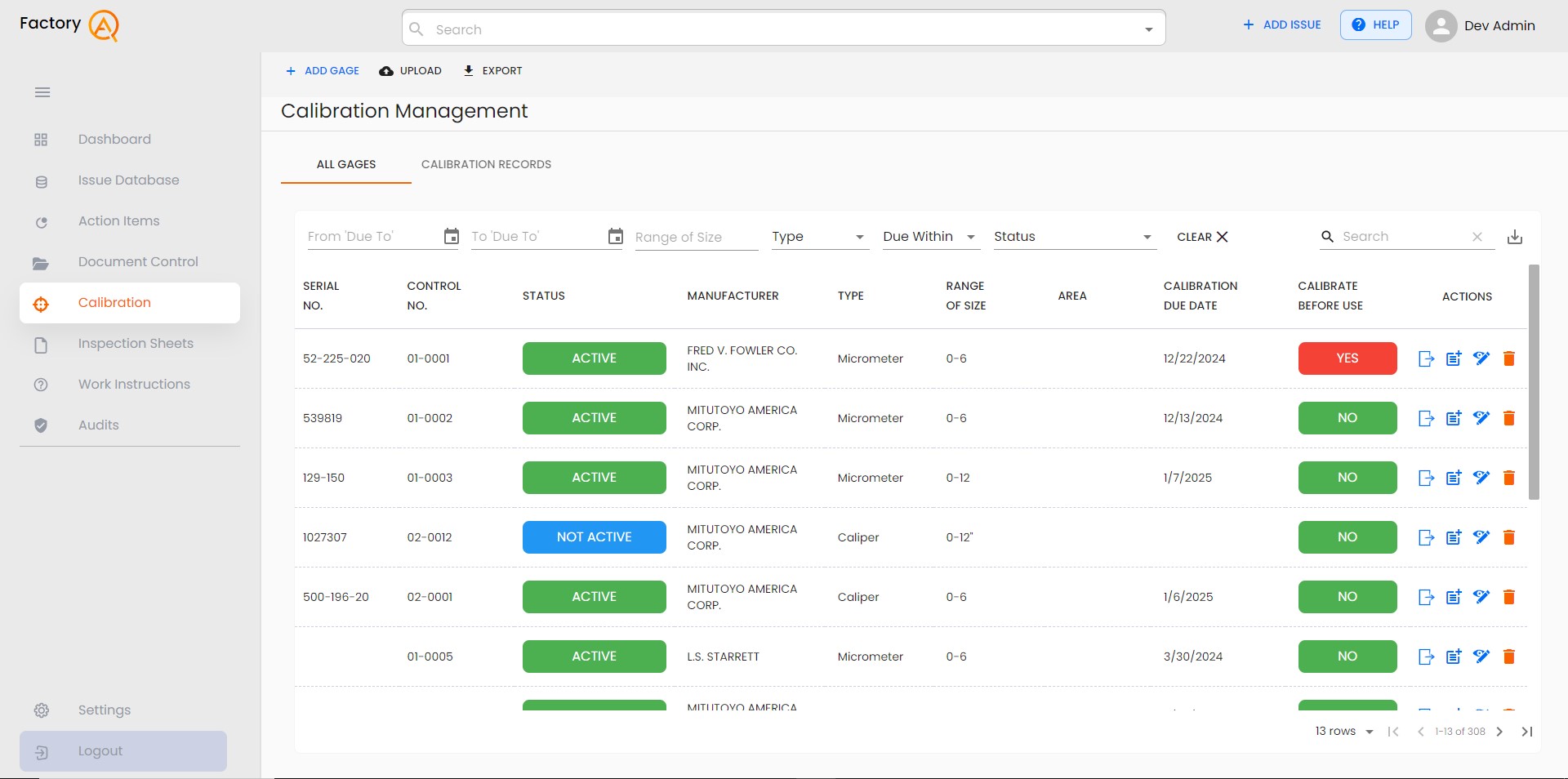Switch to the Calibration Records tab
Viewport: 1568px width, 779px height.
tap(486, 164)
